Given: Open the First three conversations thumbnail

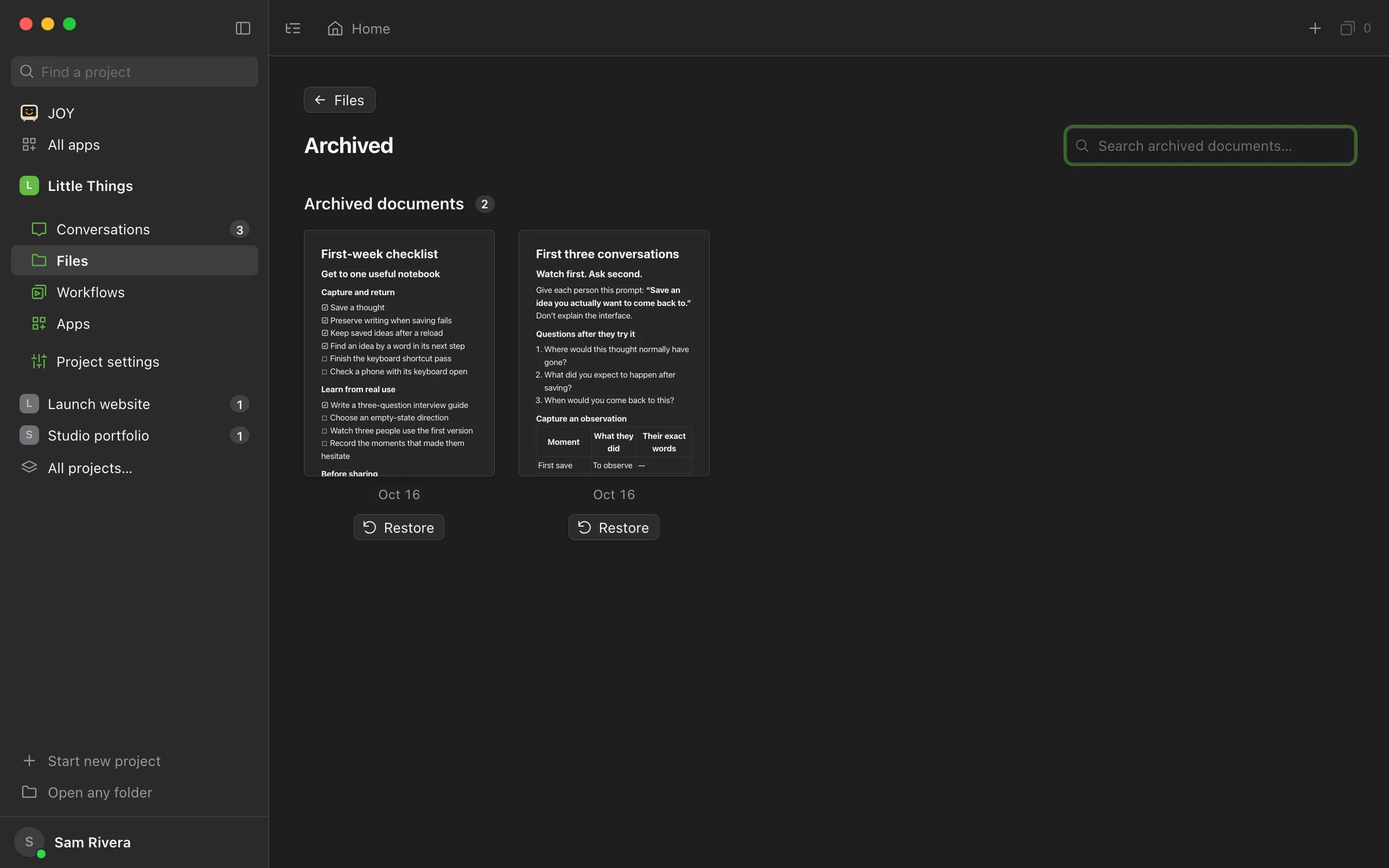Looking at the screenshot, I should point(614,353).
